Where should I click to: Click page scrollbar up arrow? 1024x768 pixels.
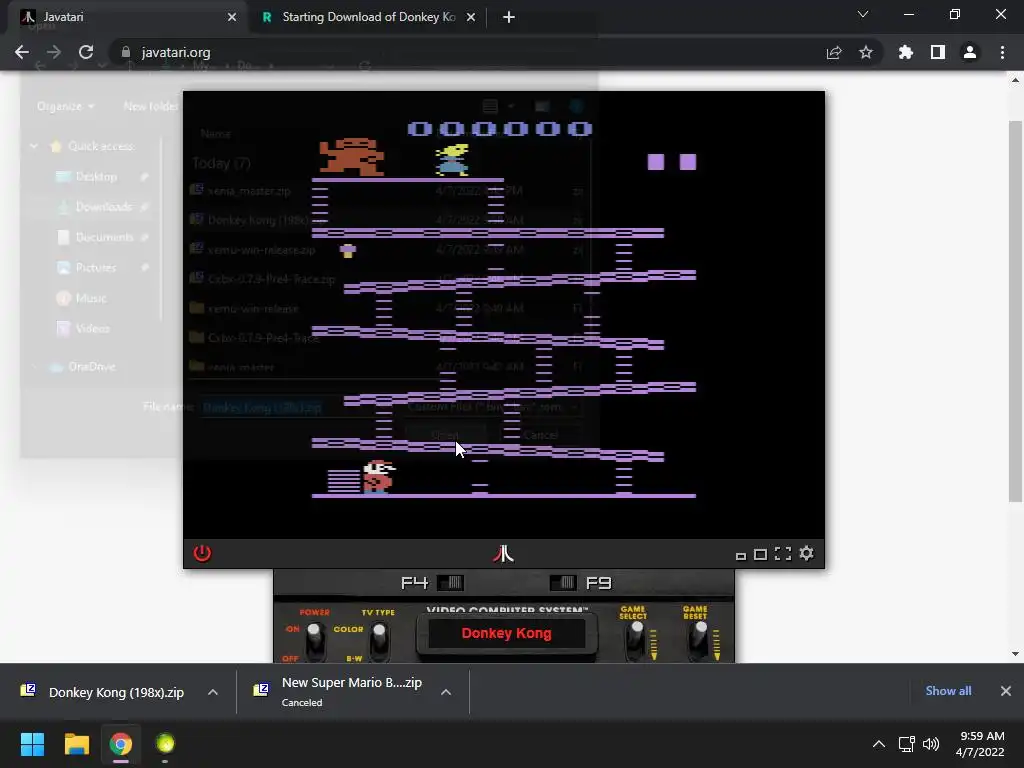(x=1015, y=80)
